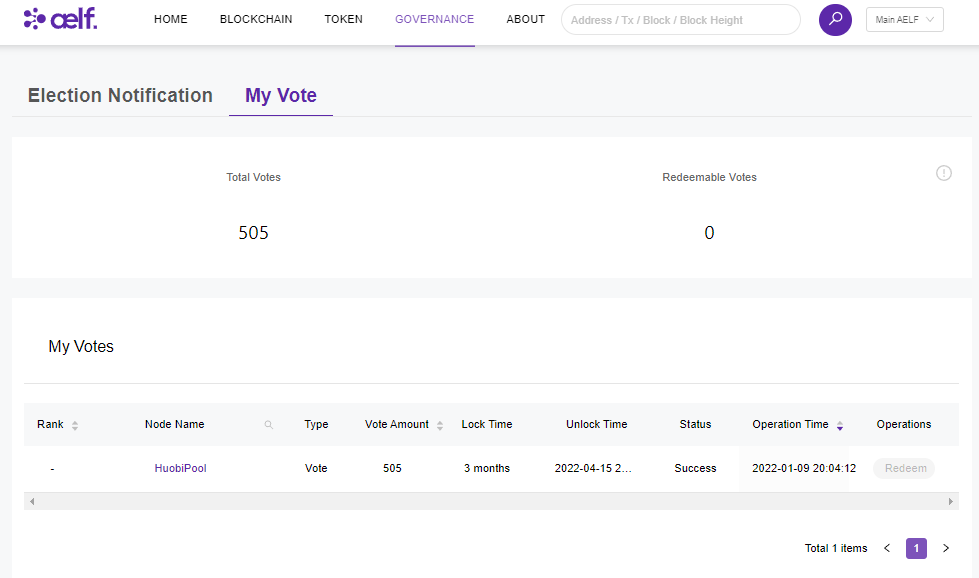
Task: Open the TOKEN menu
Action: pyautogui.click(x=344, y=20)
